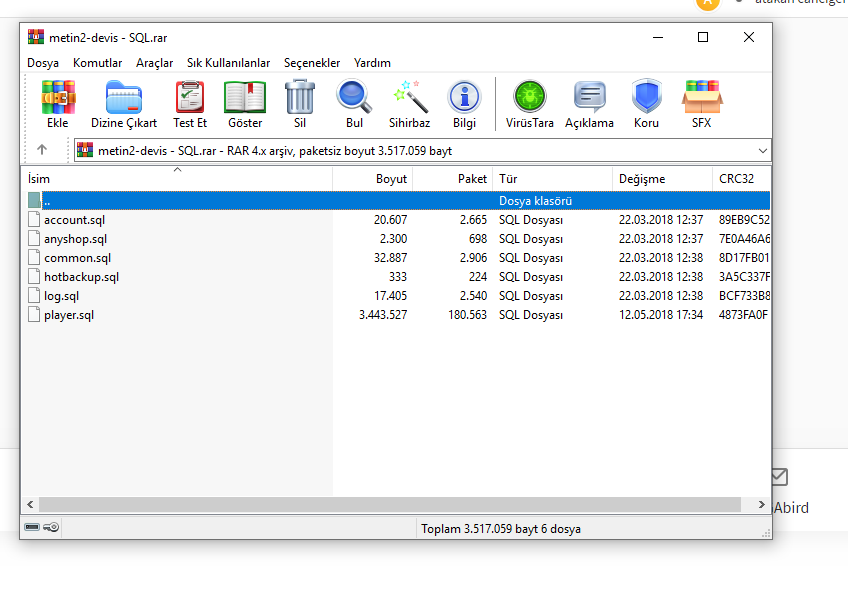Sort by the İsim column header

177,178
